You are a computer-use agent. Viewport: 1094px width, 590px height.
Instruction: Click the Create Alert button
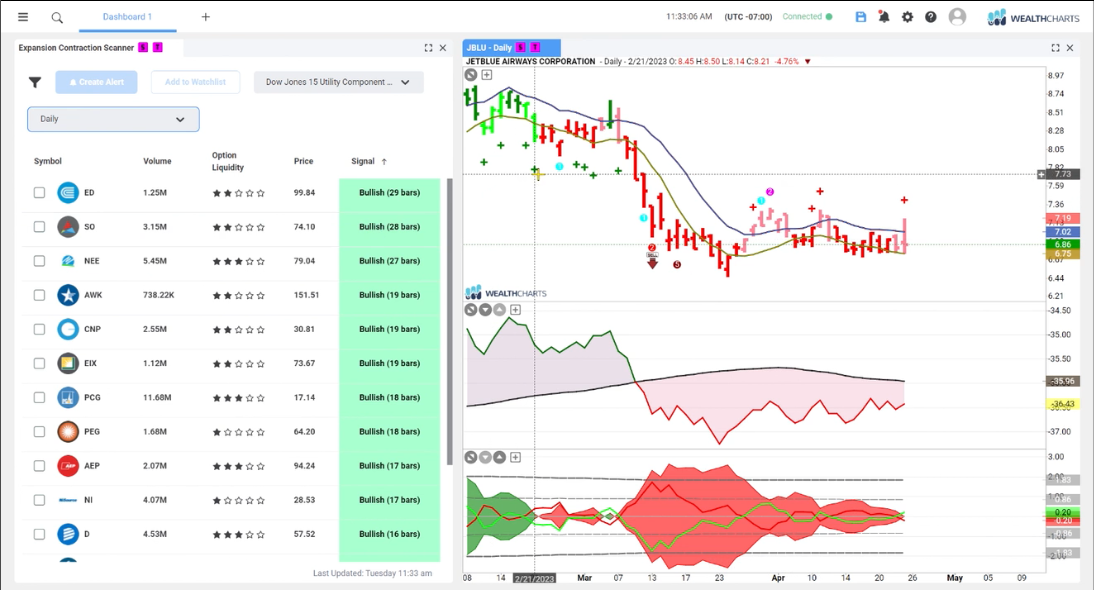(96, 82)
